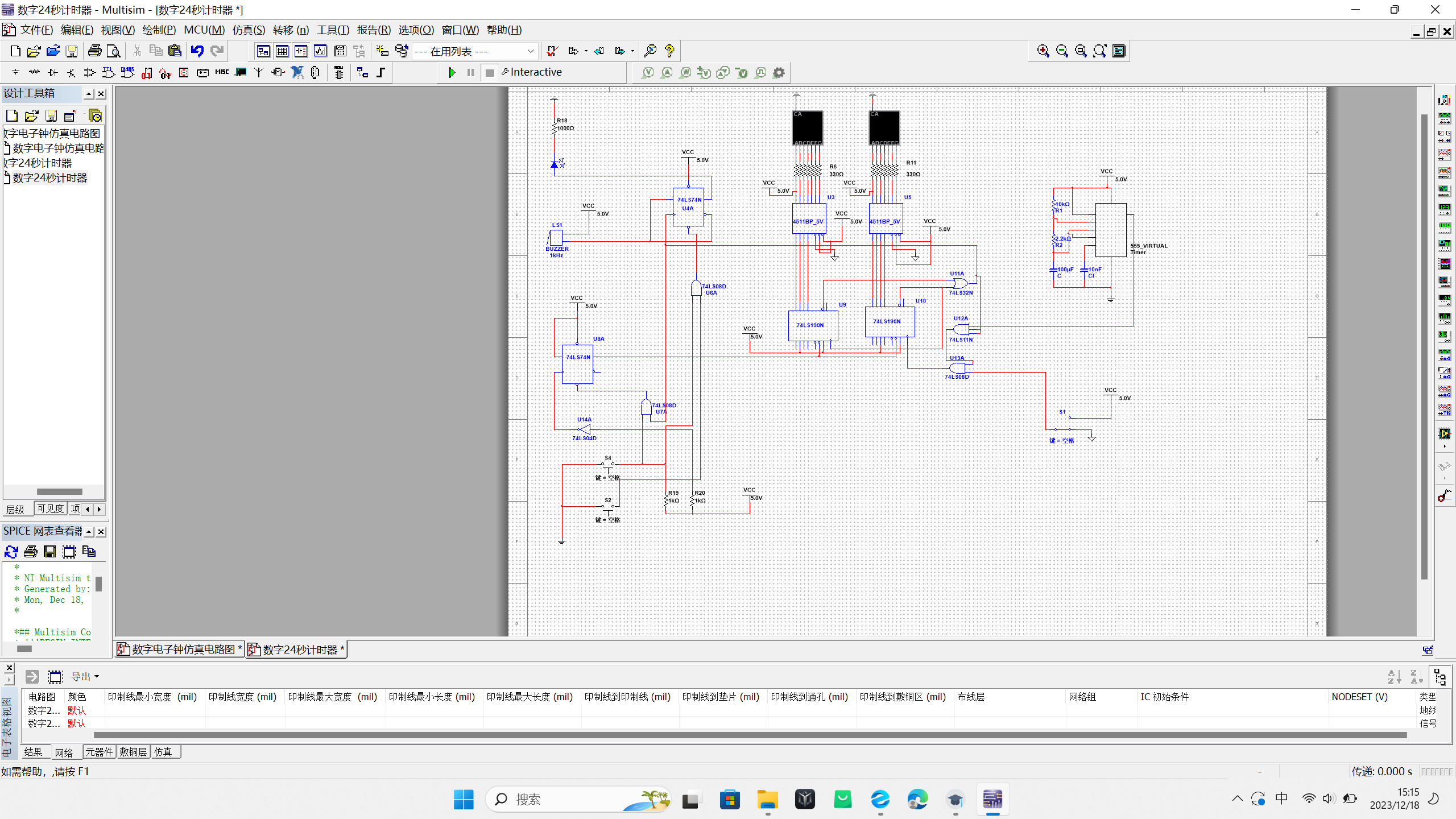Click Design Toolbox horizontal scrollbar

pos(60,492)
